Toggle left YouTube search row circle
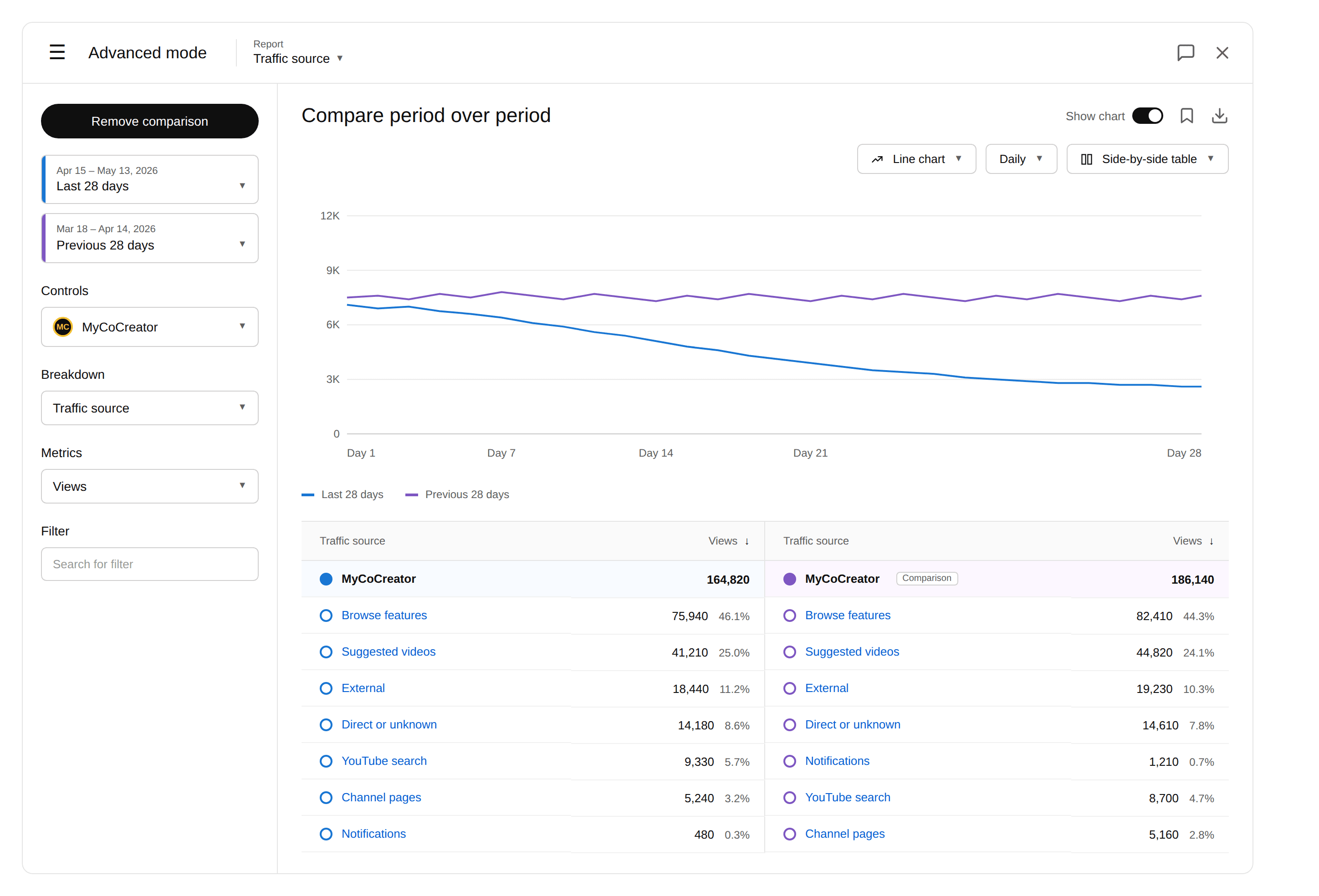 point(326,761)
